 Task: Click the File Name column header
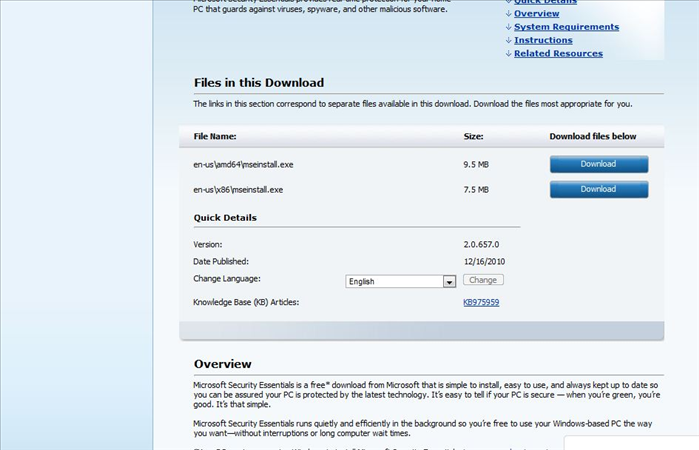[215, 136]
